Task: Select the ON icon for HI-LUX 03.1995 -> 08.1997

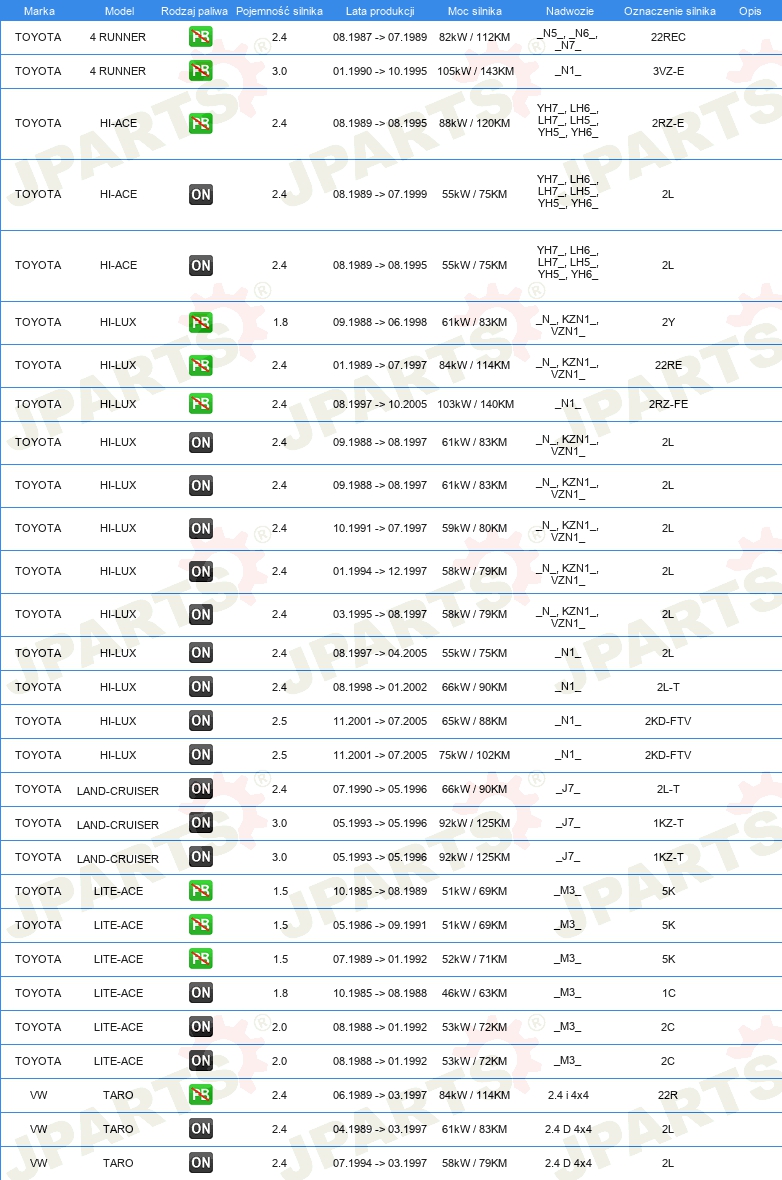Action: click(200, 614)
